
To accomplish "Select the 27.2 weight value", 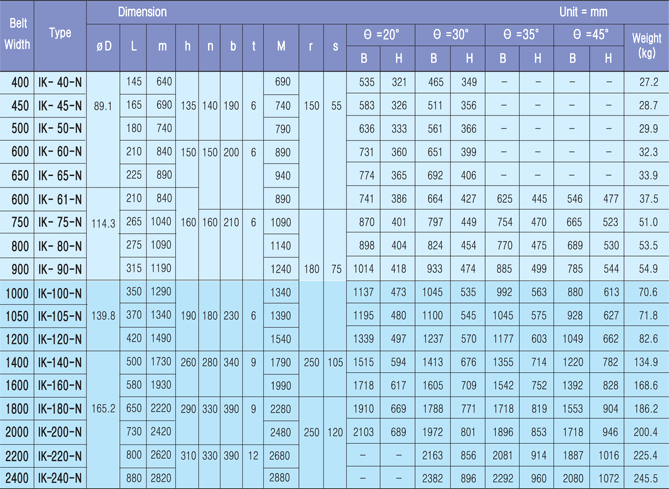I will tap(646, 81).
